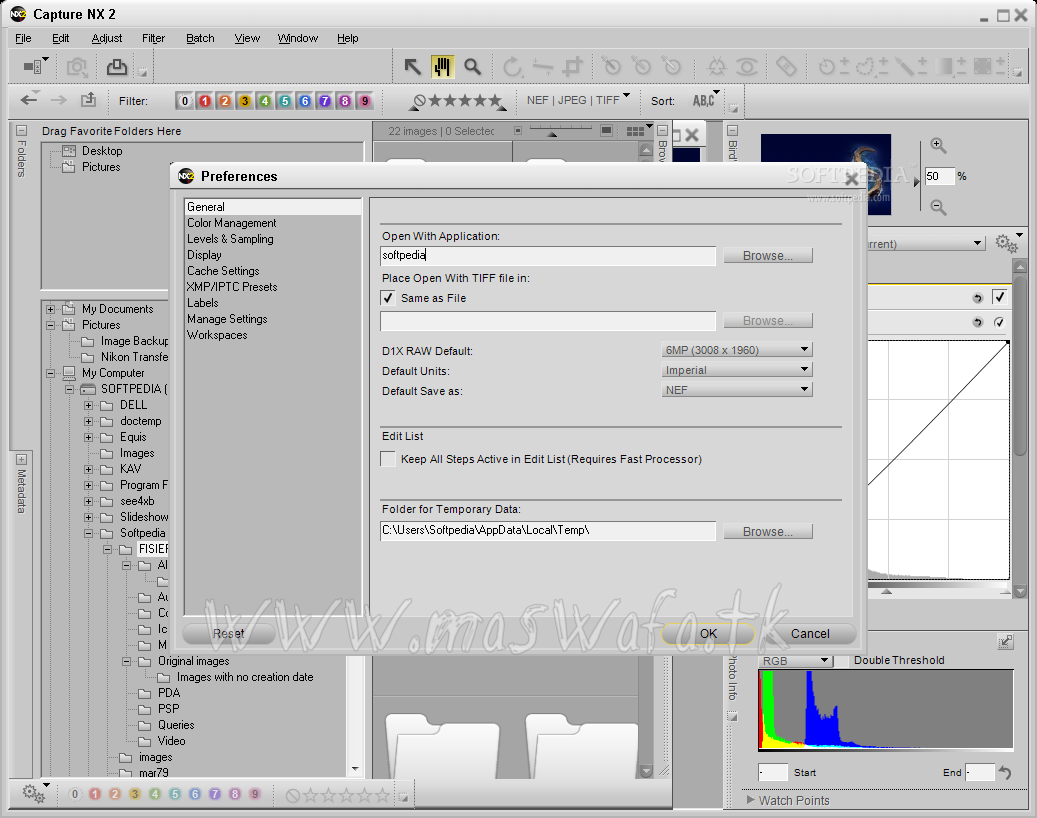1037x818 pixels.
Task: Expand the My Documents tree node
Action: point(50,309)
